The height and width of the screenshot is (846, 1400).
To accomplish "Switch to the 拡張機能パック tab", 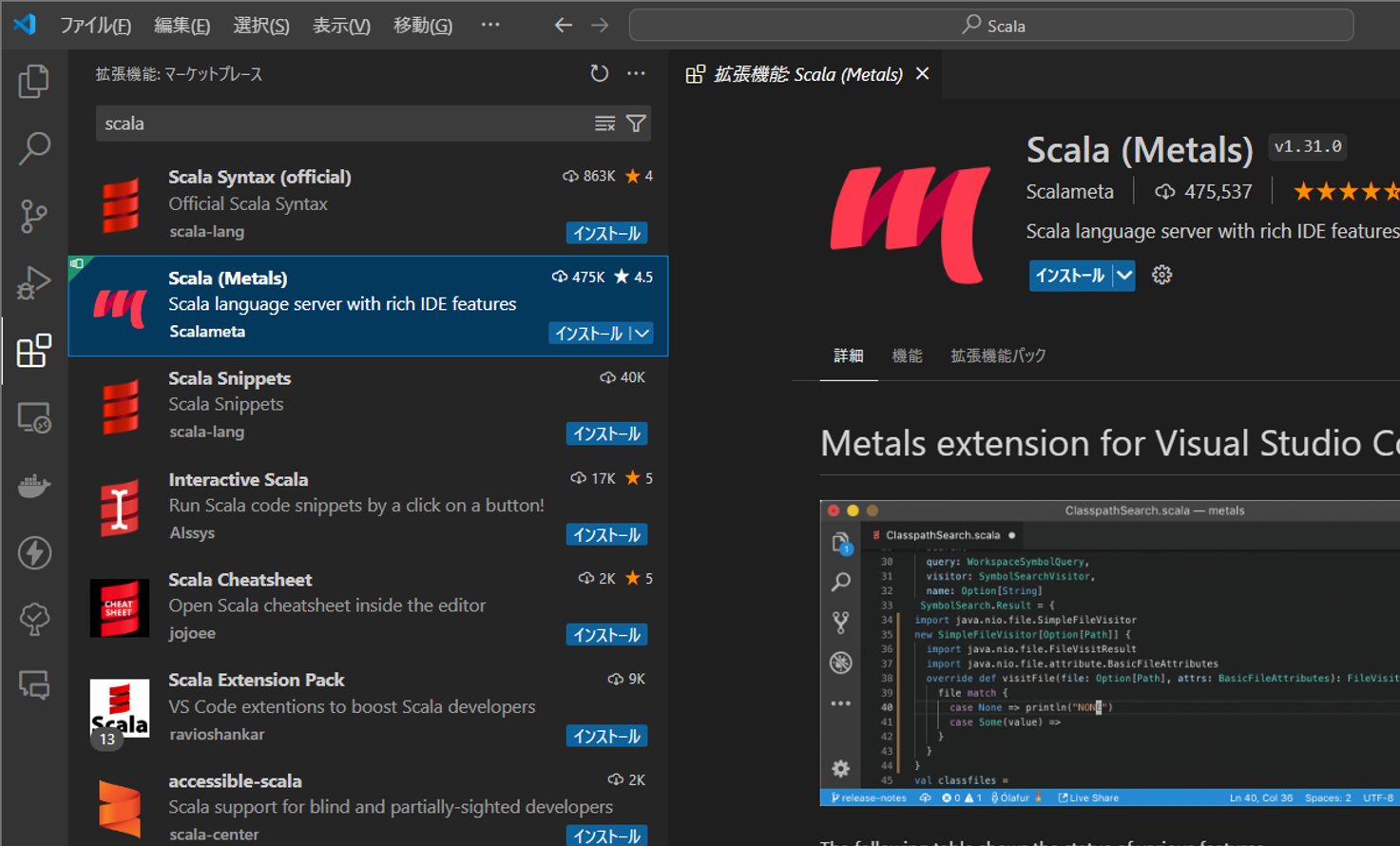I will pyautogui.click(x=998, y=356).
